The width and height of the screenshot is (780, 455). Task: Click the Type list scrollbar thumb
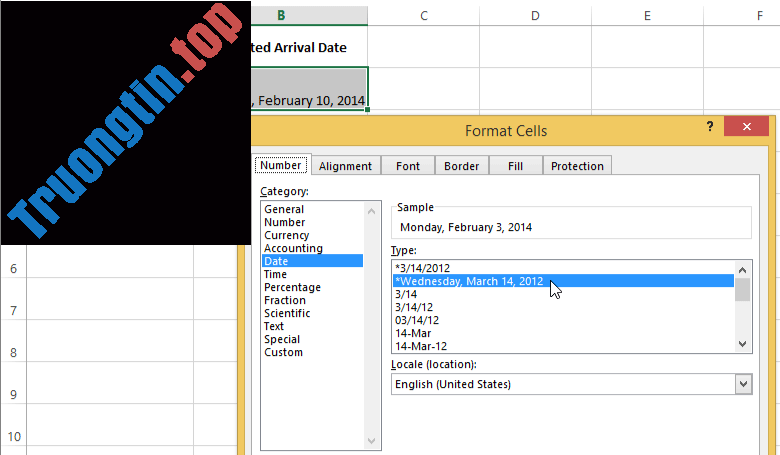tap(743, 289)
